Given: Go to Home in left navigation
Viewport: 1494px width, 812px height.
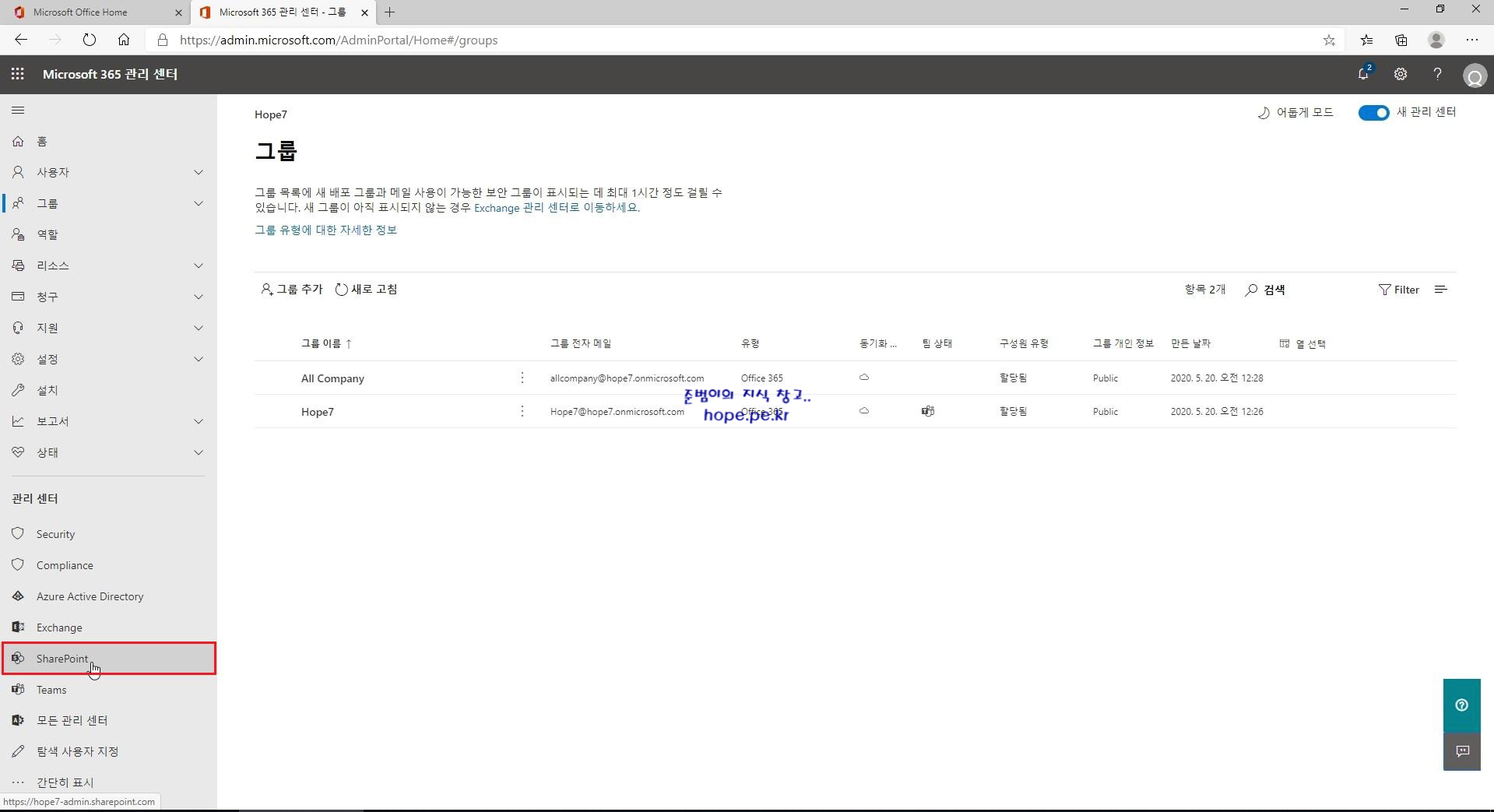Looking at the screenshot, I should tap(108, 141).
